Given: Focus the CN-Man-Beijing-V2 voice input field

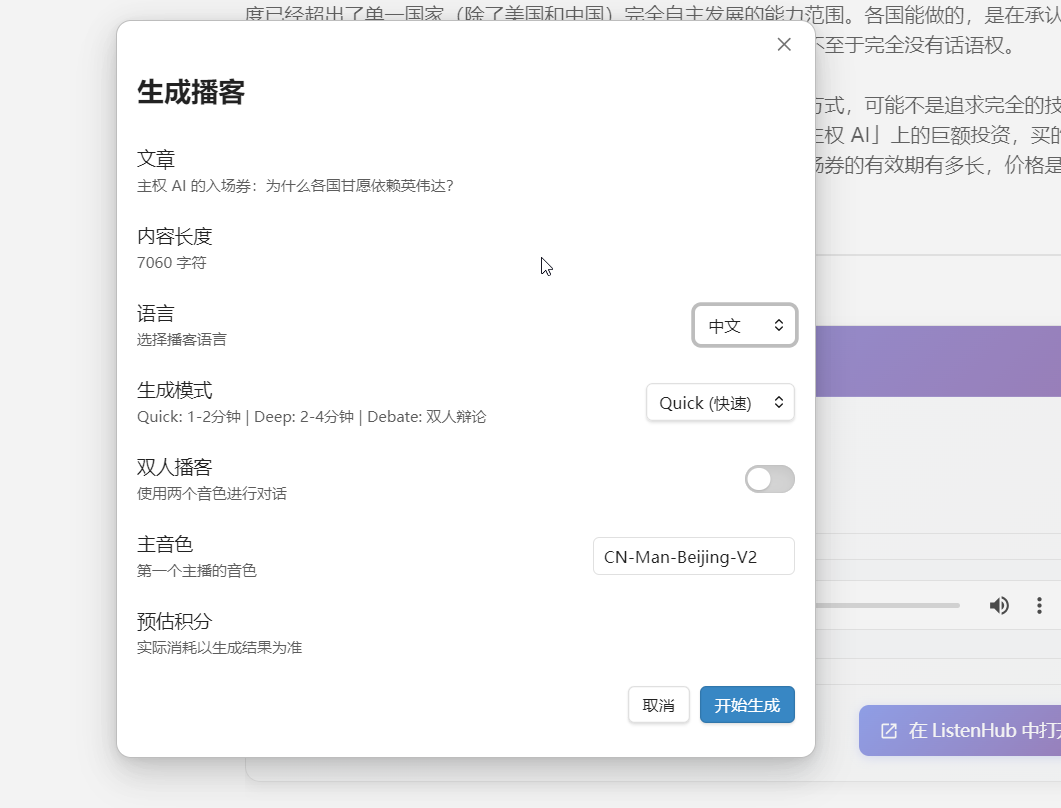Looking at the screenshot, I should click(693, 557).
